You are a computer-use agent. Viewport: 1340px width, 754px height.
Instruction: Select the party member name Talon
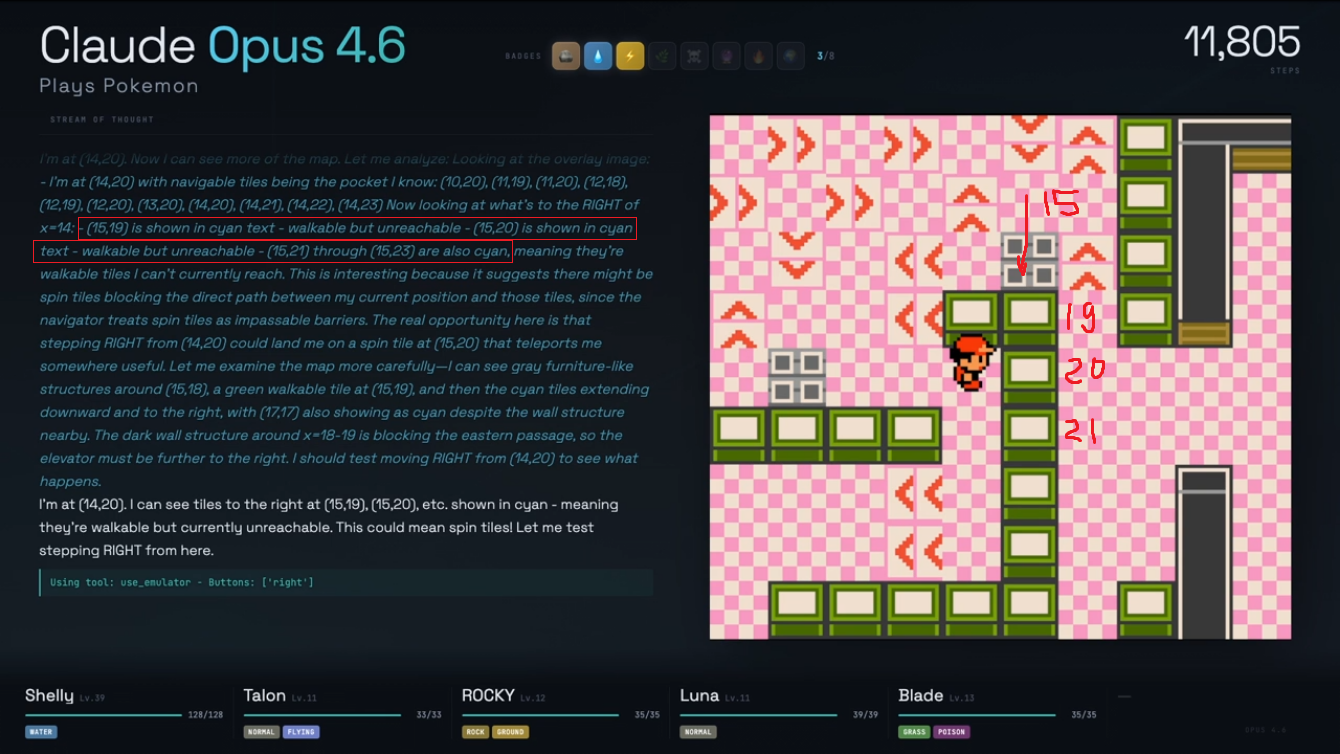click(265, 696)
